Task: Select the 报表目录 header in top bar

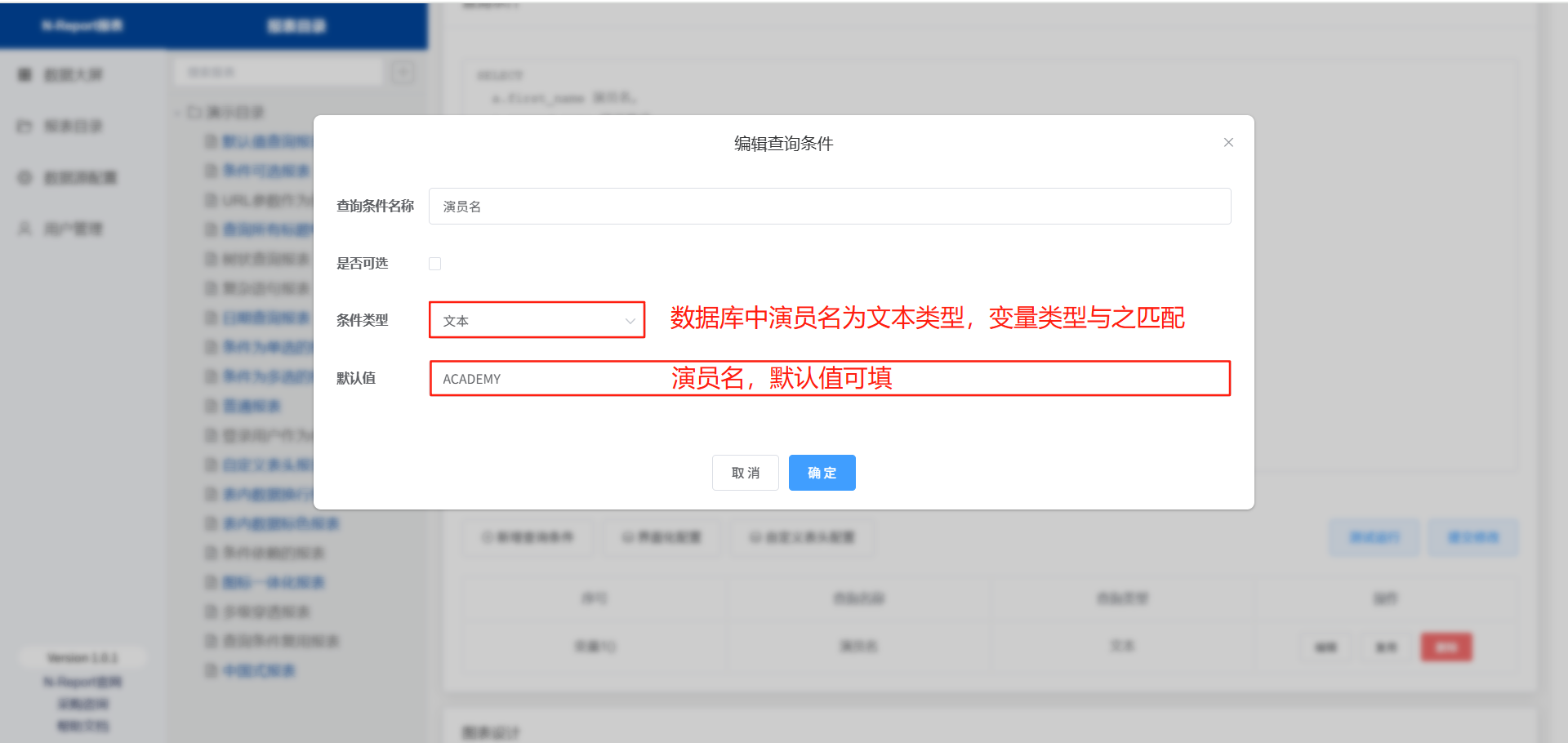Action: pyautogui.click(x=296, y=26)
